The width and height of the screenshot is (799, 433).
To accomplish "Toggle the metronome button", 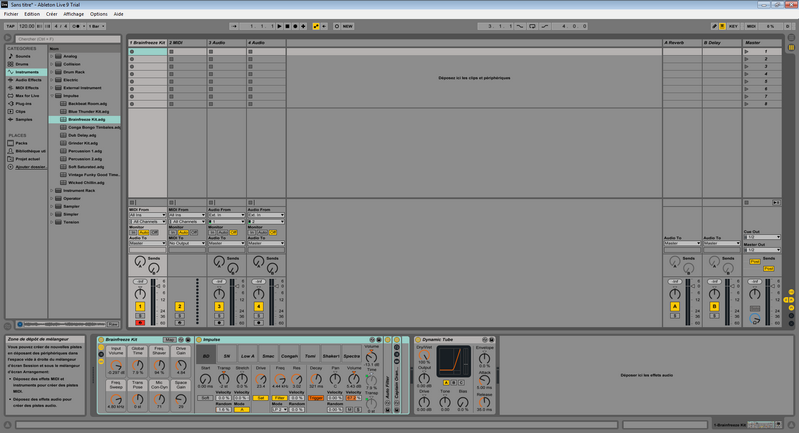I will click(76, 26).
